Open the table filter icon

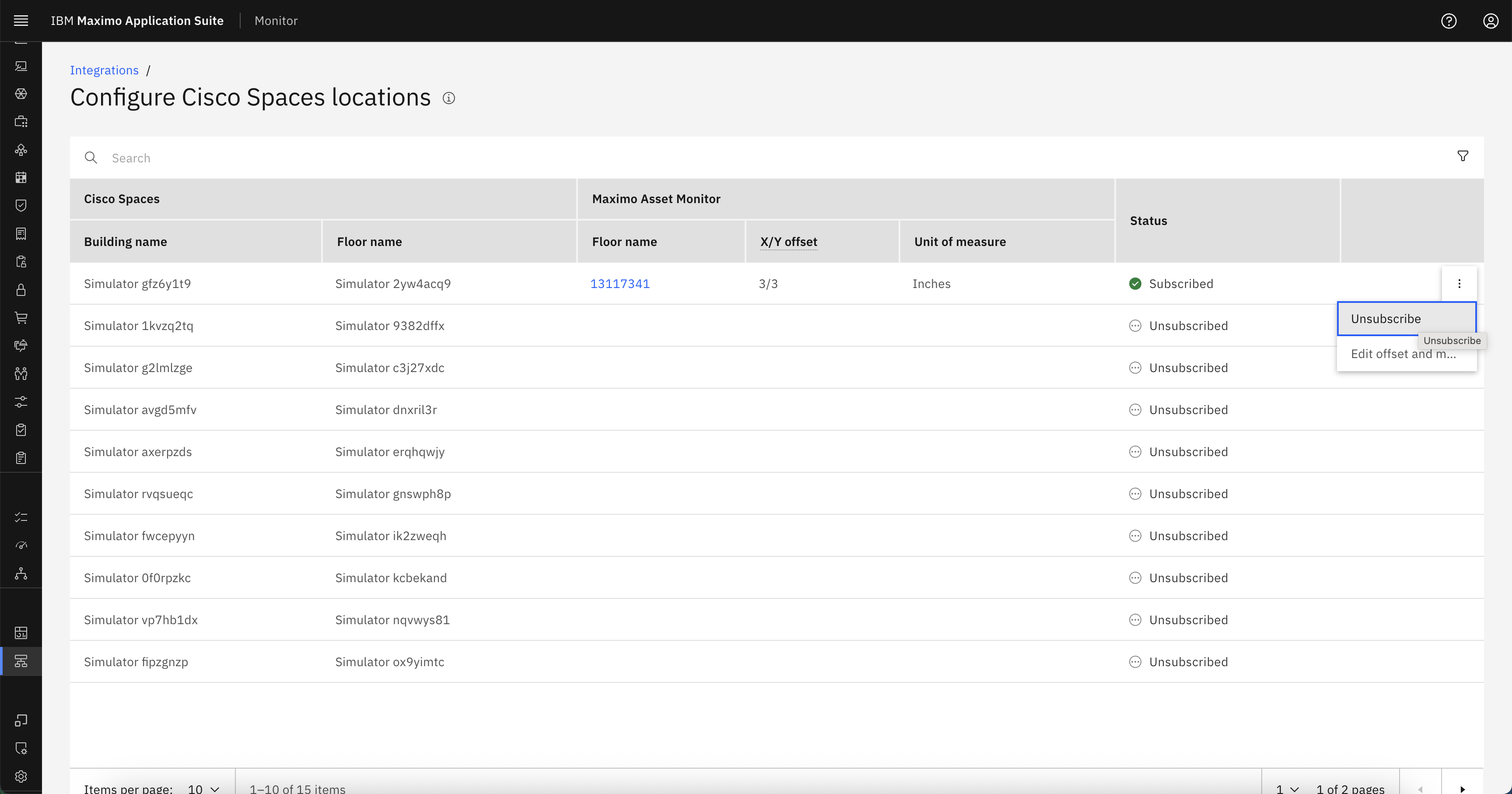point(1463,156)
